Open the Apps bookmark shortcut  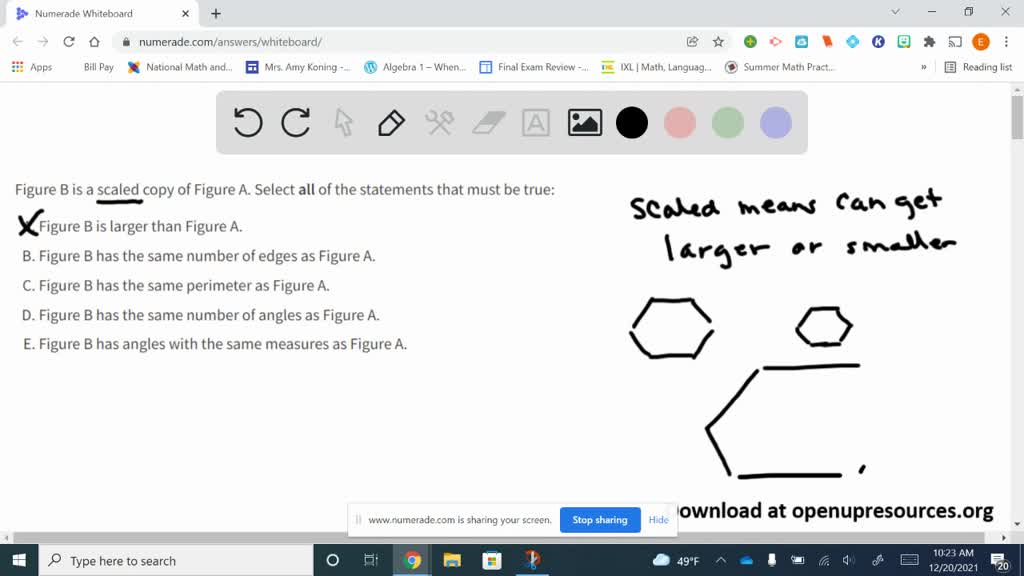coord(32,67)
